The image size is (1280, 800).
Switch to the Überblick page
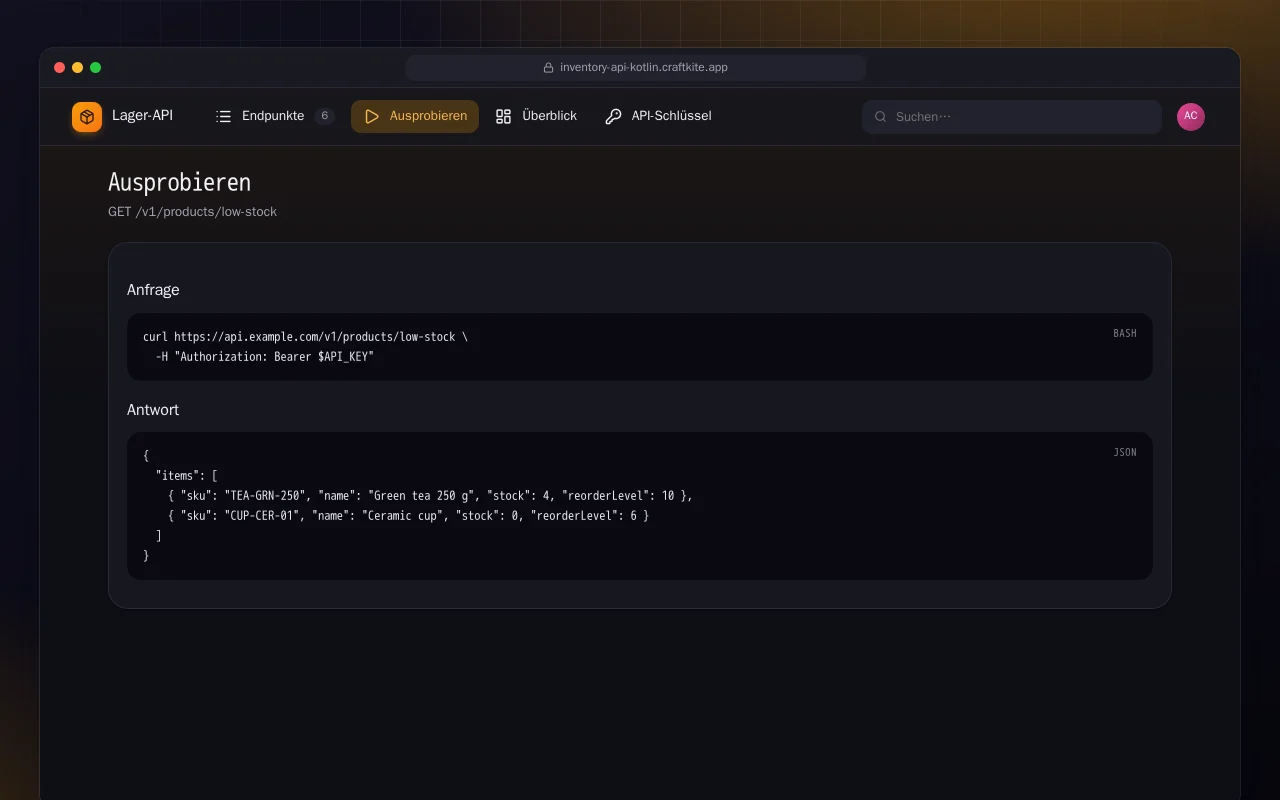click(536, 116)
